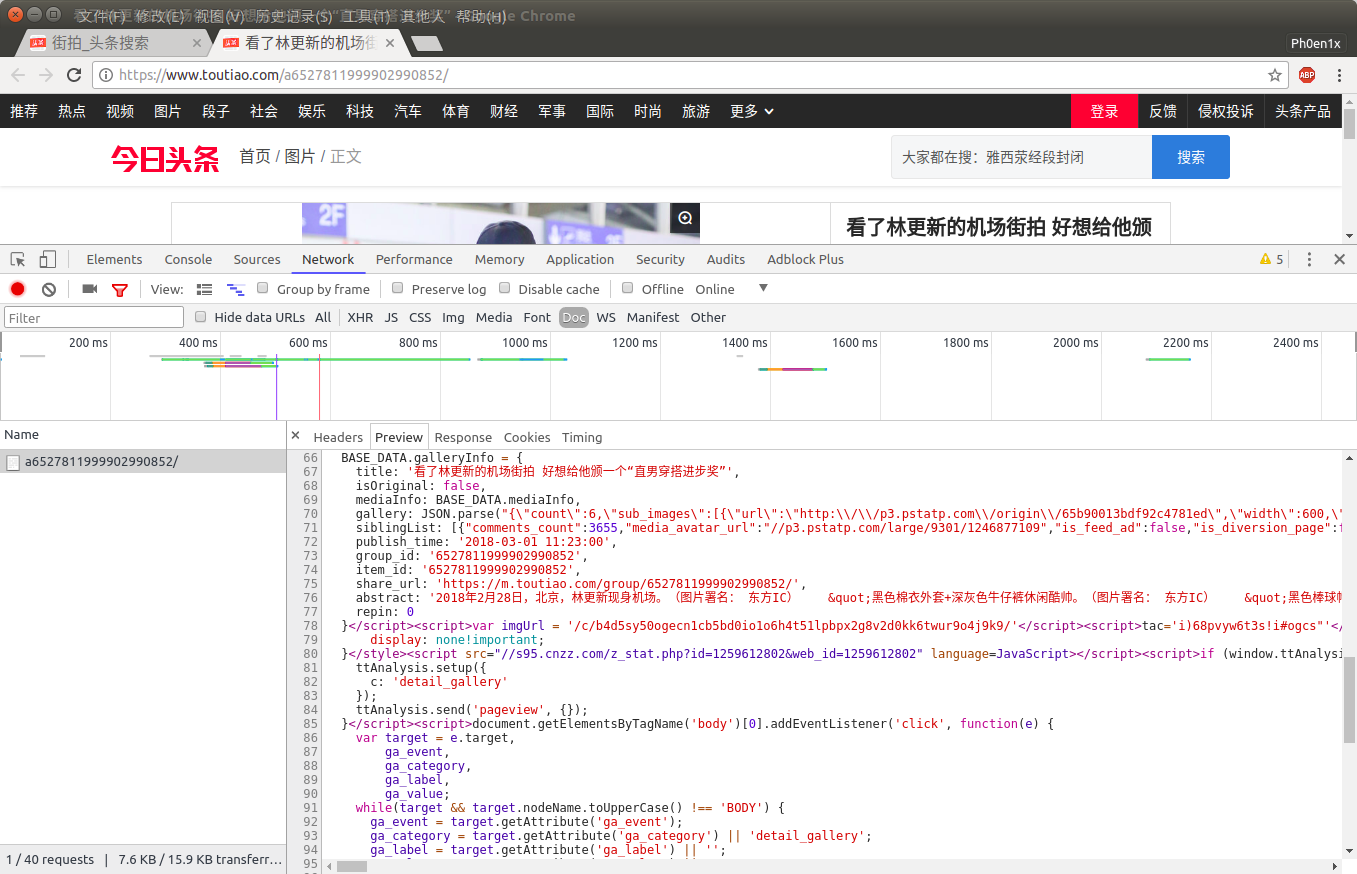
Task: Open DevTools warnings indicator showing 5
Action: (1271, 259)
